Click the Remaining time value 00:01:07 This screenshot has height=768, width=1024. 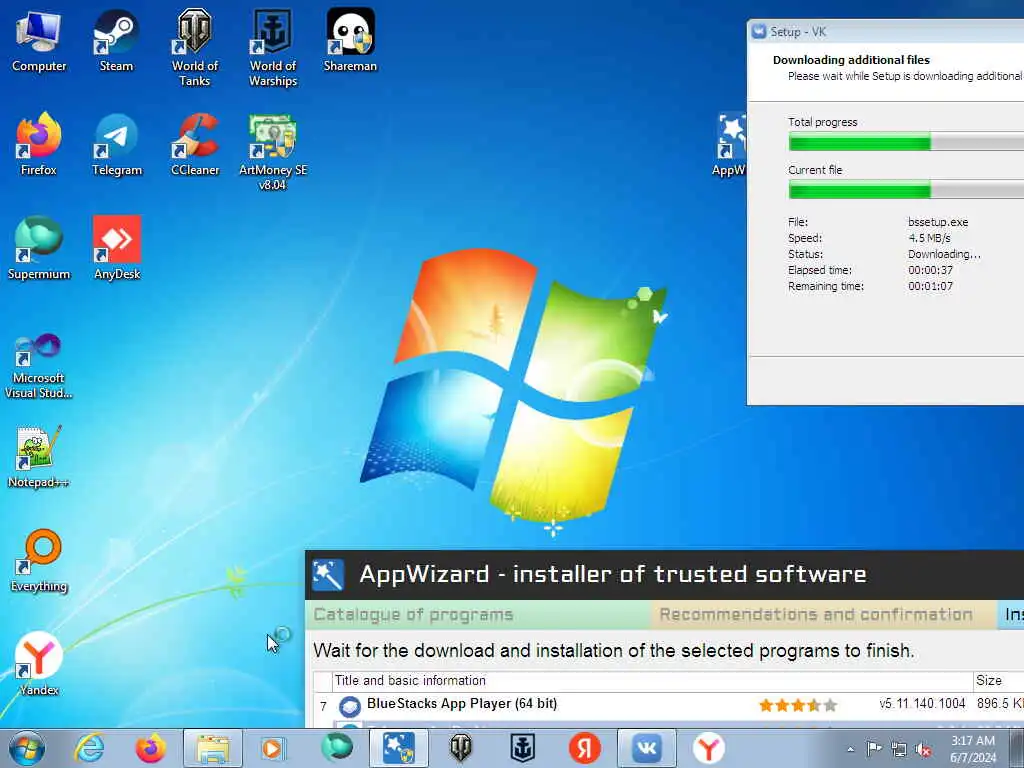coord(930,286)
